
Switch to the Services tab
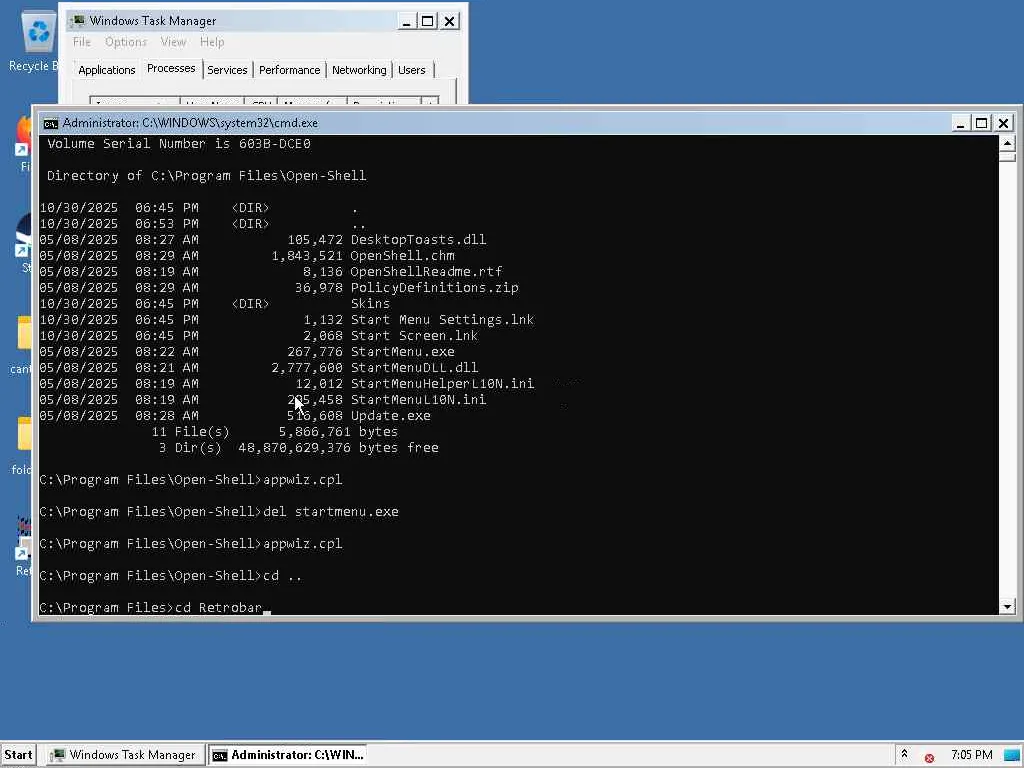(x=227, y=70)
